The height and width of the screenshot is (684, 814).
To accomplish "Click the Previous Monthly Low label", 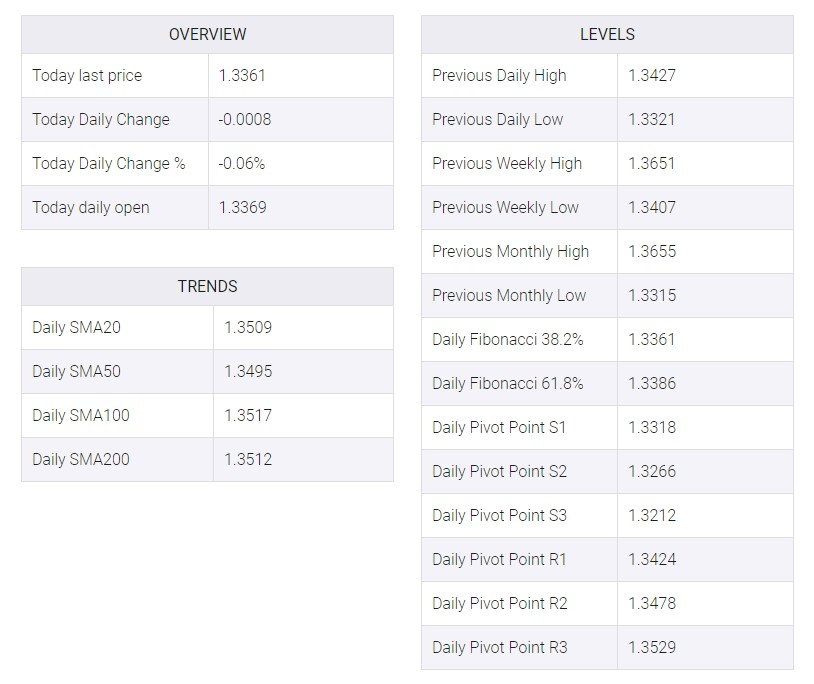I will pos(509,295).
